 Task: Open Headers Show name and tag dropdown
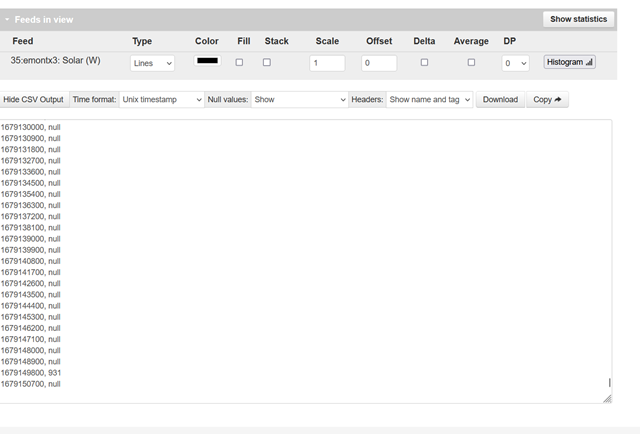(429, 100)
